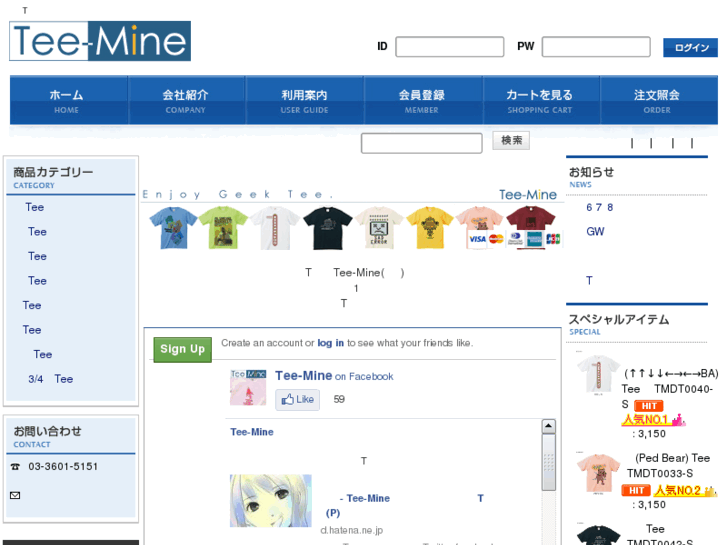Click the Facebook Like thumbs-up button
The width and height of the screenshot is (727, 545).
[x=298, y=399]
